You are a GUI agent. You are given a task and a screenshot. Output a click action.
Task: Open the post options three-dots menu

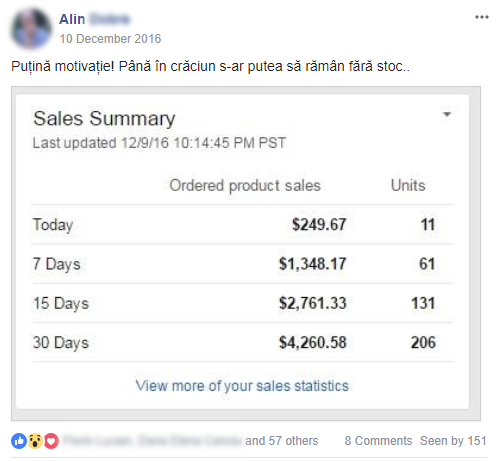482,17
